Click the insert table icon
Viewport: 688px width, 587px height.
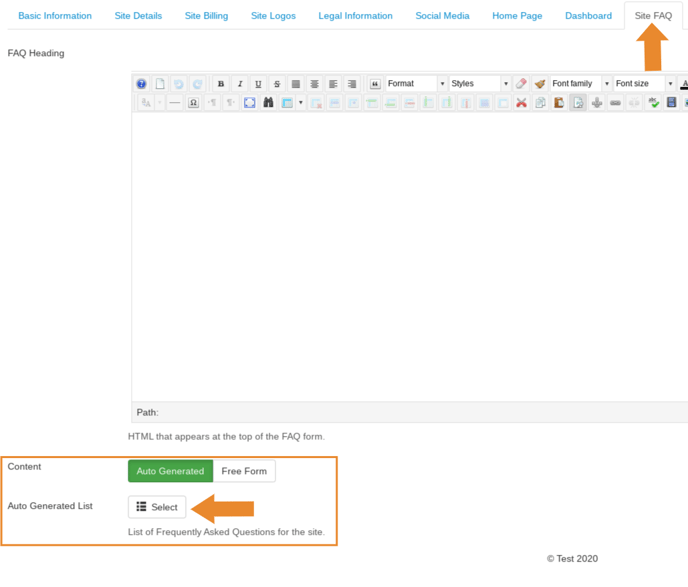coord(287,103)
